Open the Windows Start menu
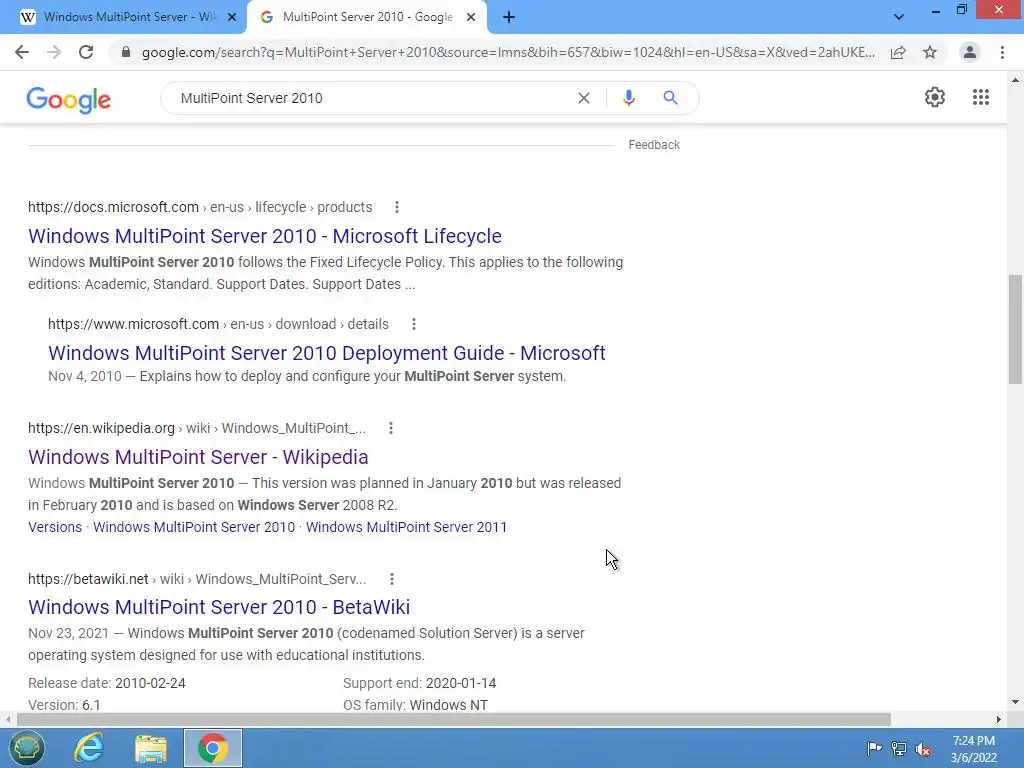 click(26, 748)
